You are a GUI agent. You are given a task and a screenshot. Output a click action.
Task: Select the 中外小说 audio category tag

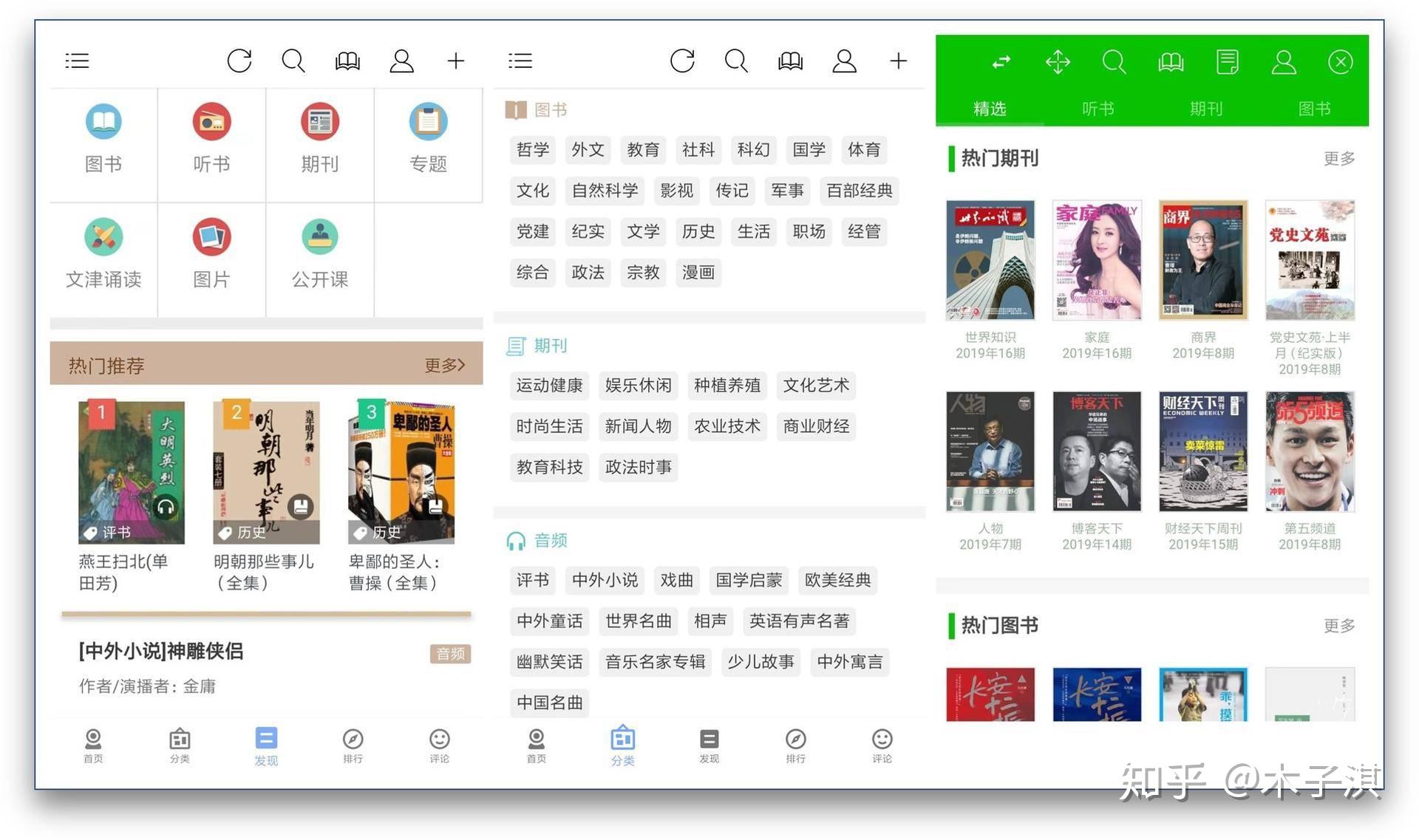tap(605, 580)
